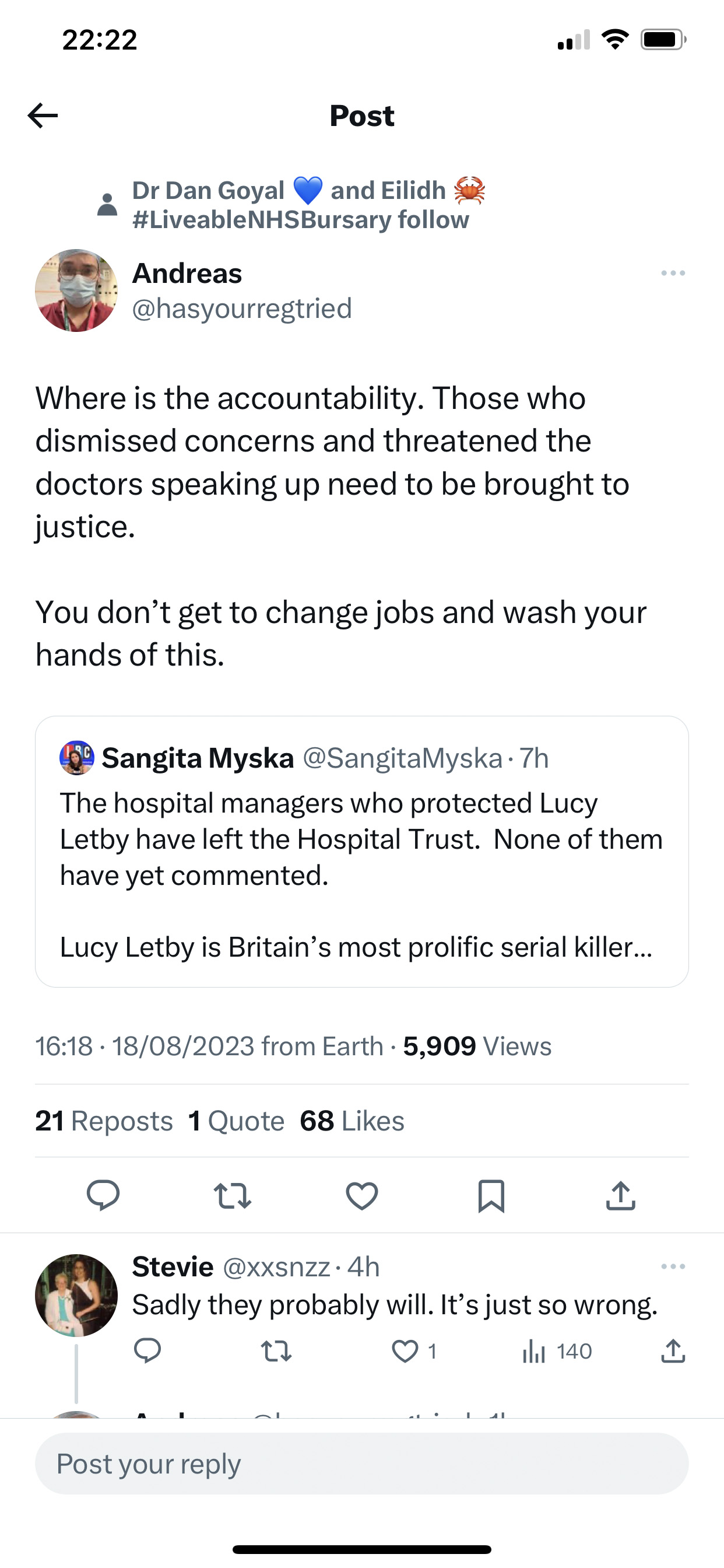View analytics for Stevie's reply showing 140
The height and width of the screenshot is (1568, 724).
click(557, 1352)
